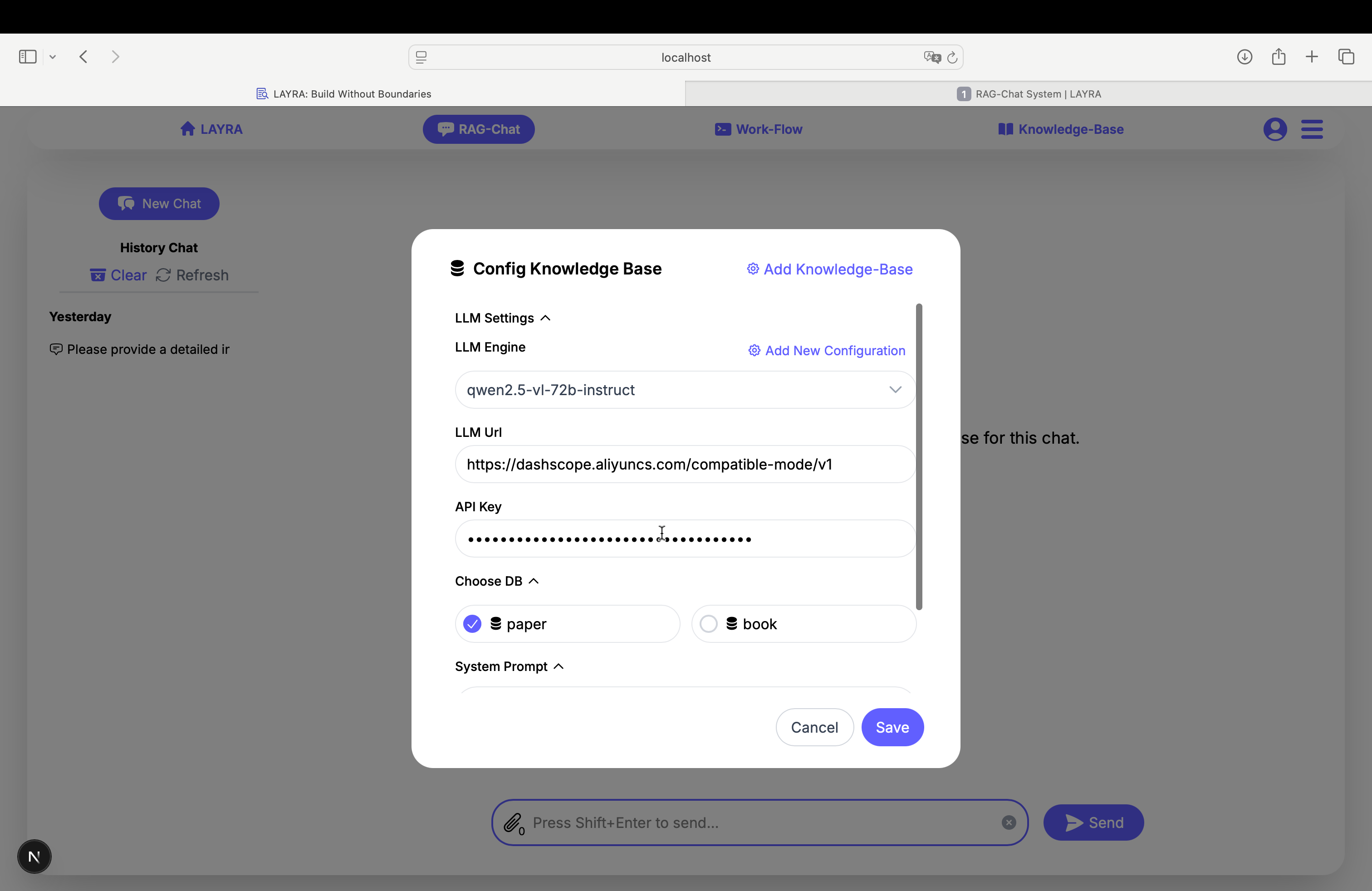Switch to the RAG-Chat System | LAYRA tab
This screenshot has width=1372, height=891.
(x=1029, y=93)
